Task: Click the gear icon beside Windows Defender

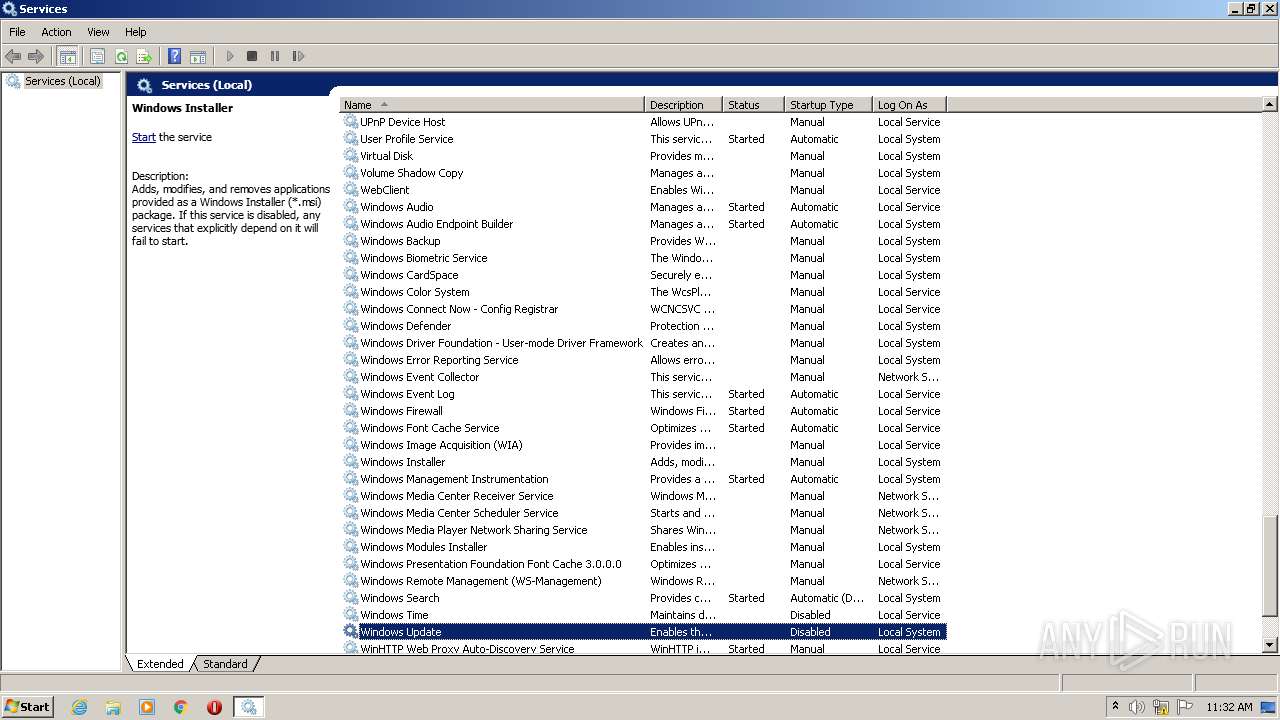Action: (350, 325)
